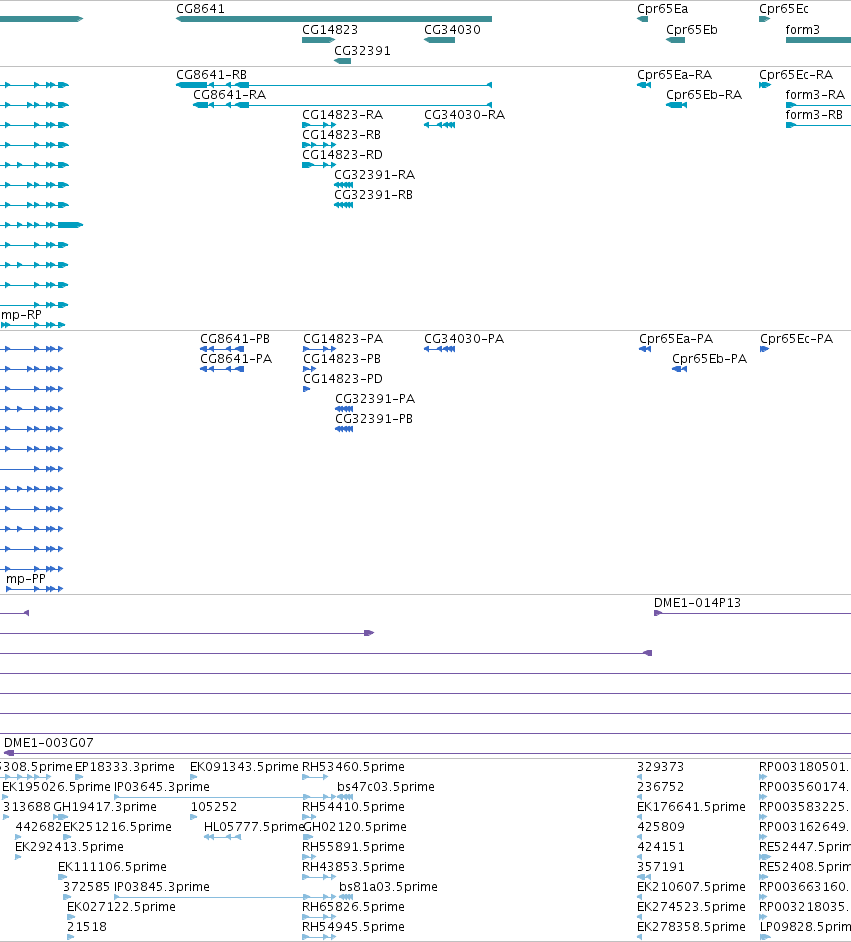Viewport: 851px width, 942px height.
Task: Select the form3 gene label
Action: coord(802,29)
